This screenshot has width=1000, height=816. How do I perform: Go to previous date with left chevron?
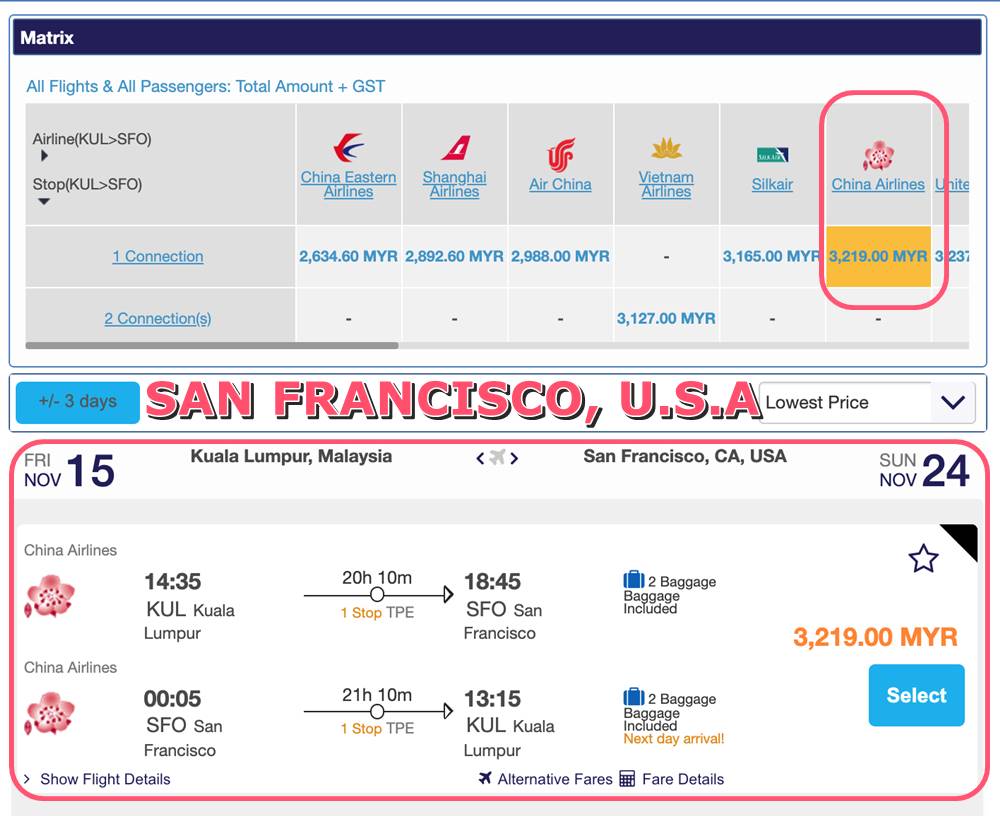480,458
